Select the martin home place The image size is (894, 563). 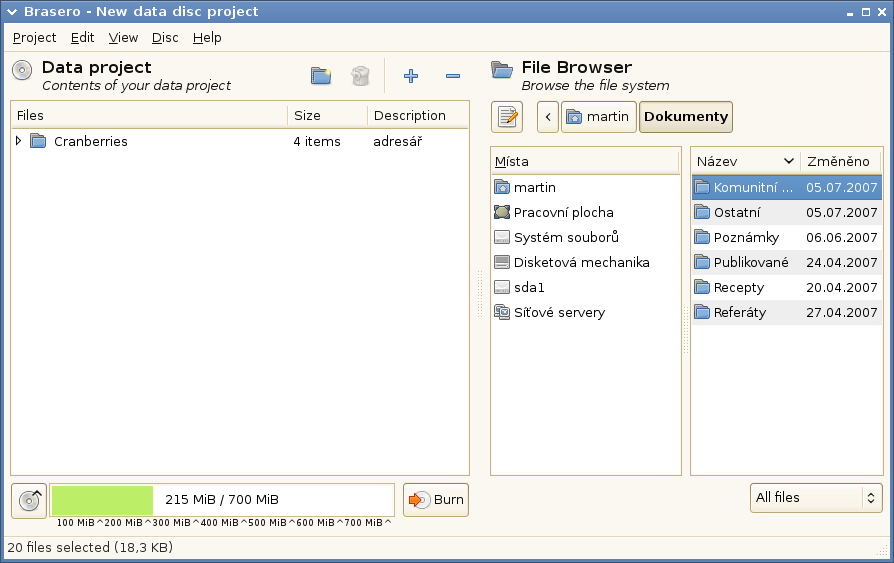(x=586, y=187)
